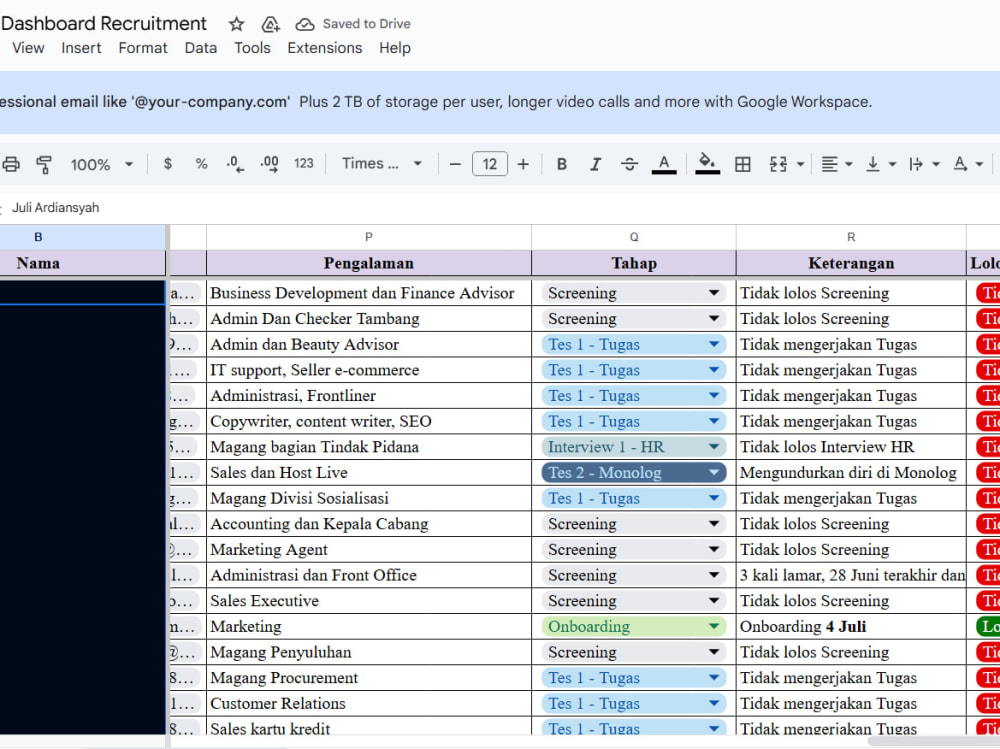Select cell 'IT support, Seller e-commerce'
Screen dimensions: 1000x749
coord(369,370)
